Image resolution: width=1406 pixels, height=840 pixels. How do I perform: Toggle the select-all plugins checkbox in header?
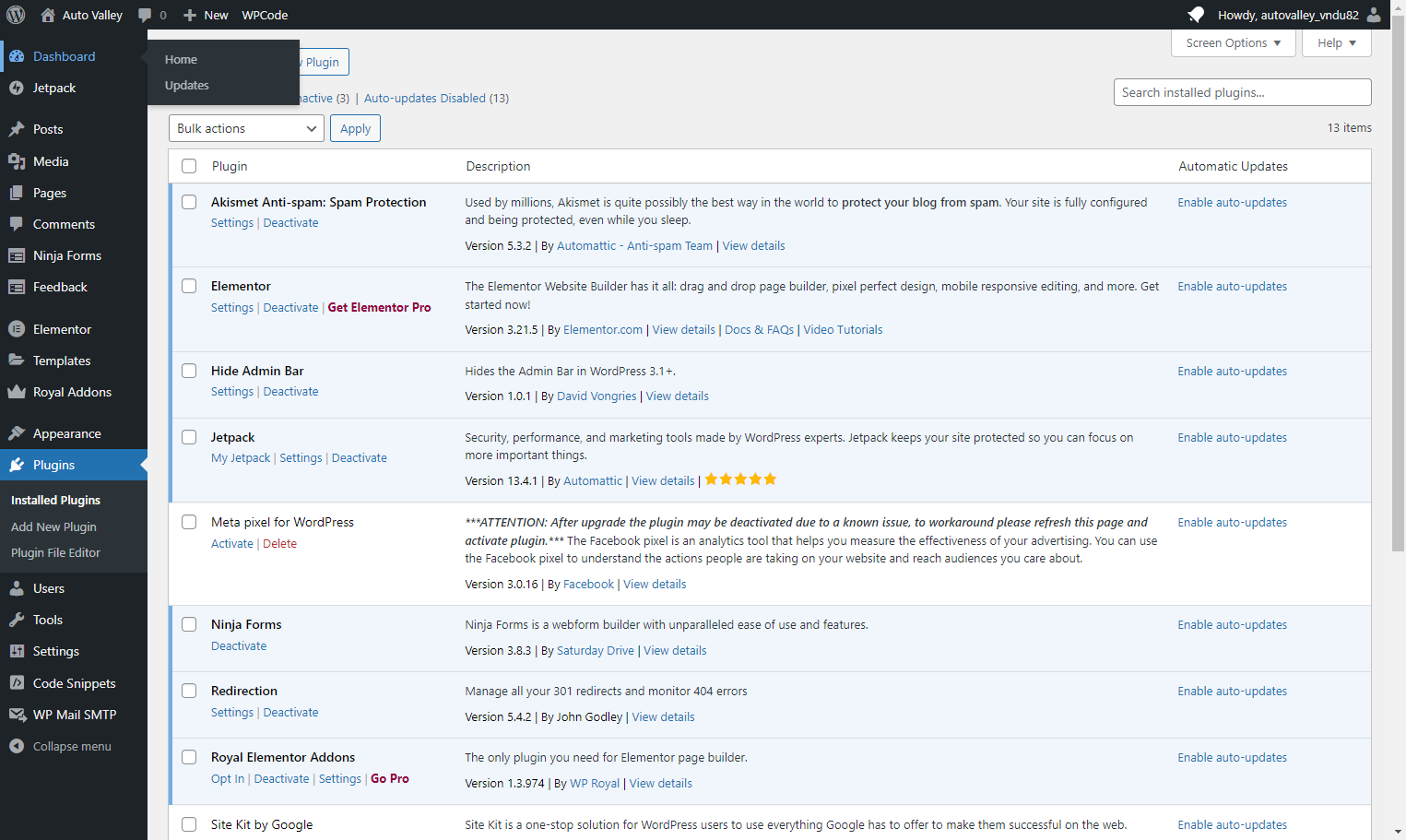189,166
